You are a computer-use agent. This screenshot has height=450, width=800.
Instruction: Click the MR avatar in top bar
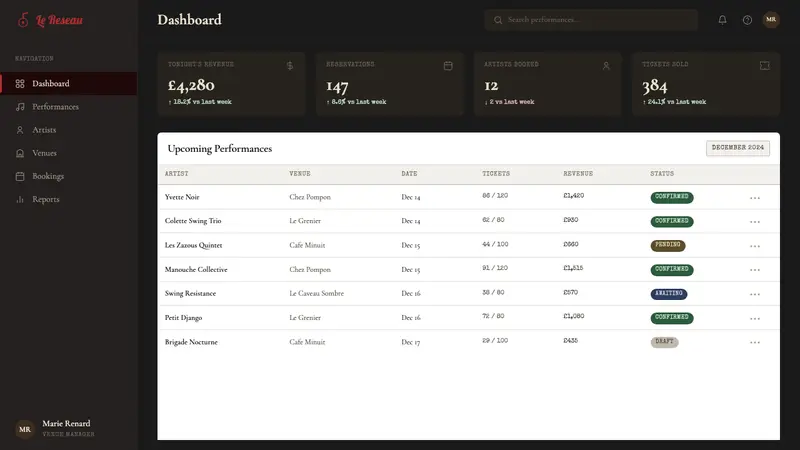(x=771, y=19)
